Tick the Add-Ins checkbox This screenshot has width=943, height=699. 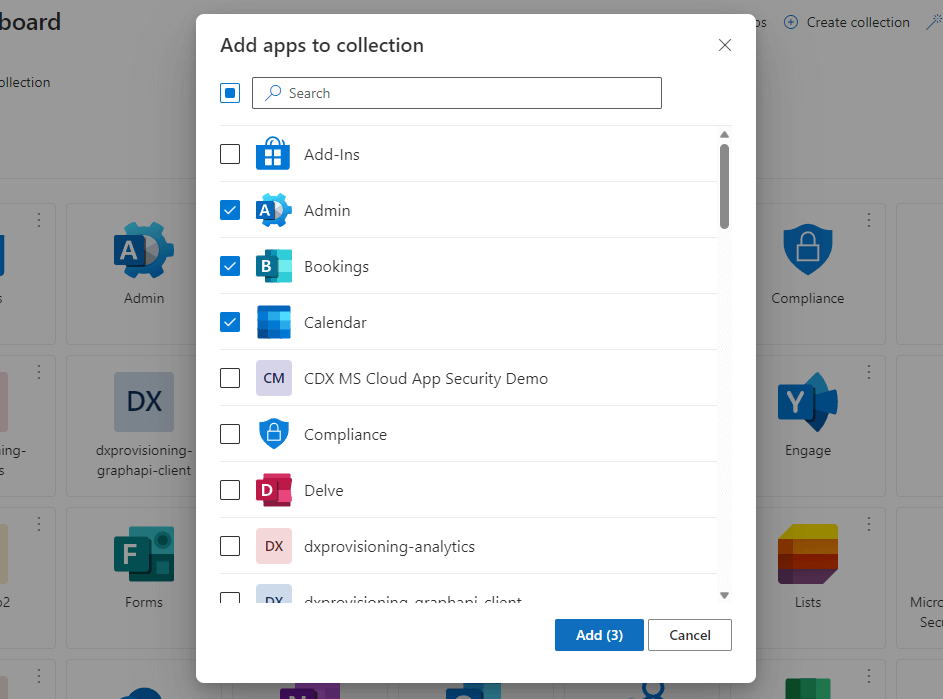coord(230,154)
